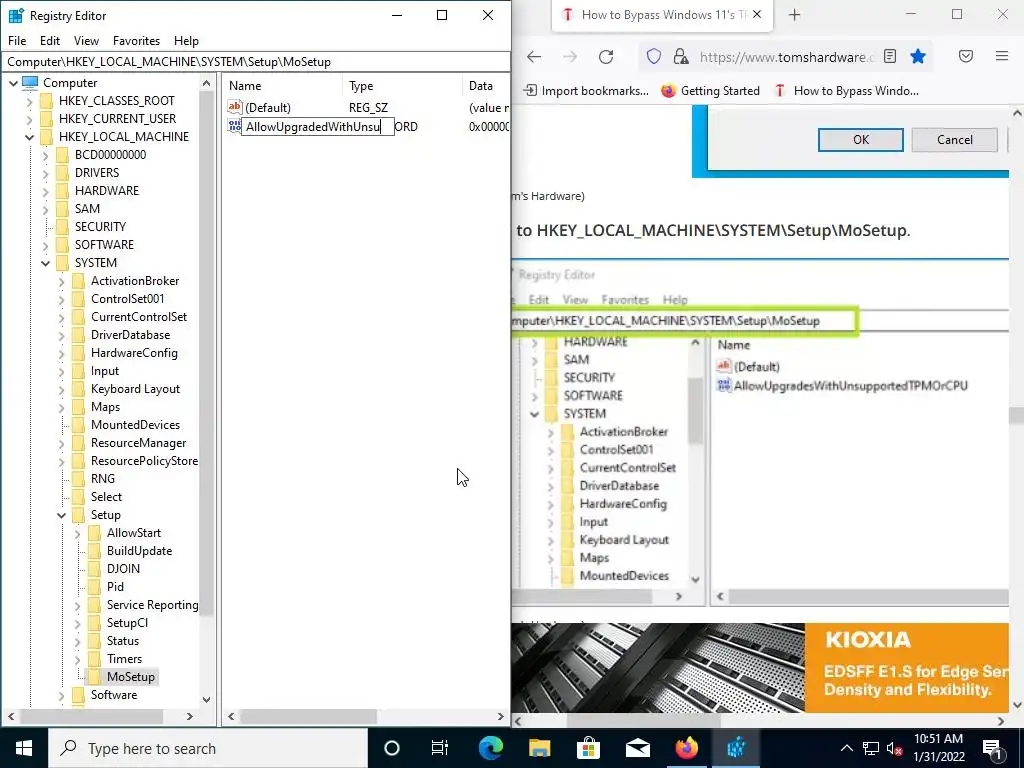Screen dimensions: 1024x768
Task: Click the registry address path bar
Action: point(255,61)
